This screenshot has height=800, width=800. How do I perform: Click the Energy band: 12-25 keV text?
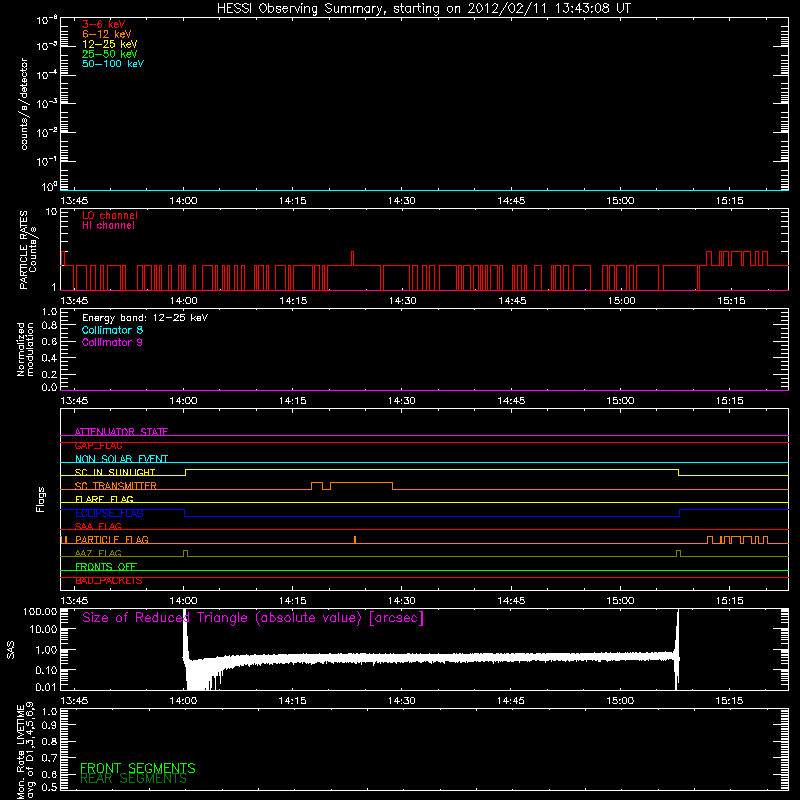(145, 318)
